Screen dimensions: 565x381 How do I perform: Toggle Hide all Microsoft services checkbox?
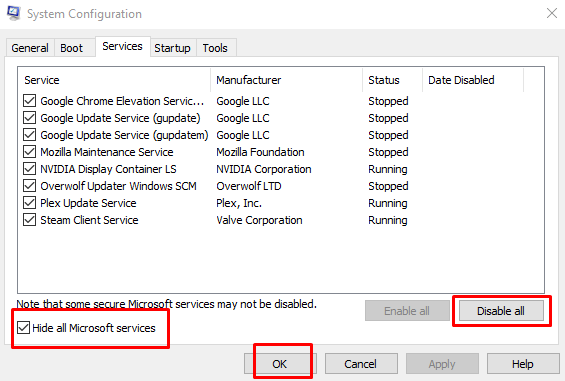(24, 328)
